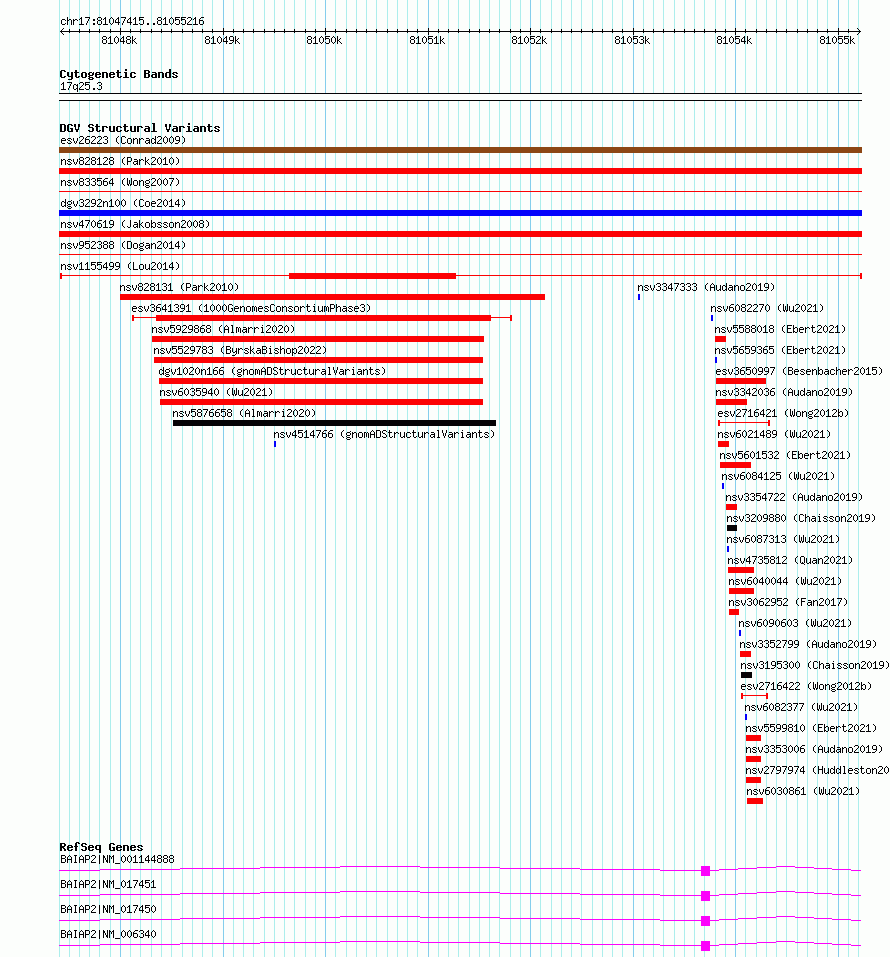Click nsv5659365 (Ebert2021) label
The image size is (890, 957).
780,350
